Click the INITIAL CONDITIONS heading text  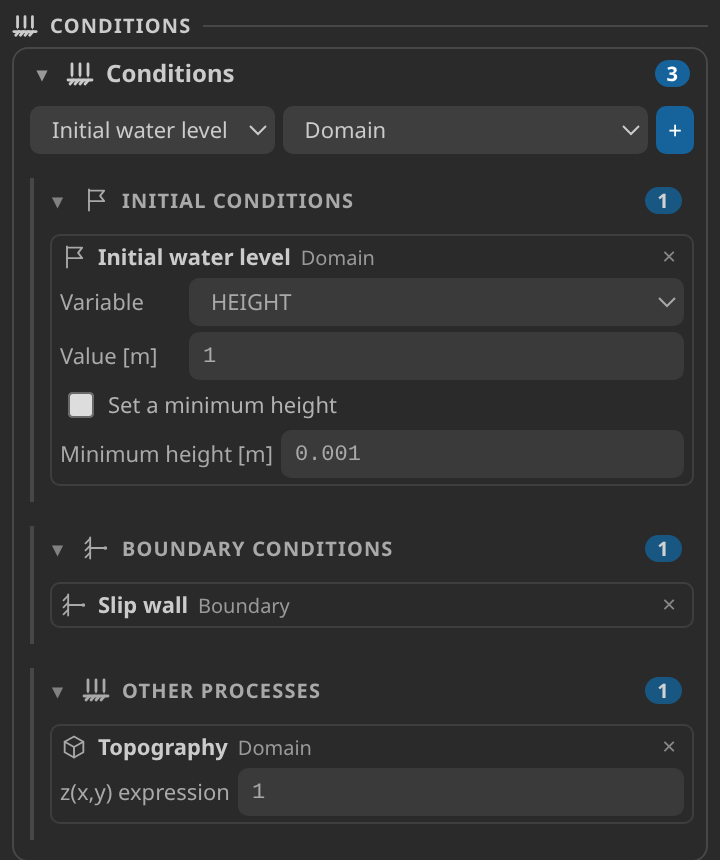(237, 201)
